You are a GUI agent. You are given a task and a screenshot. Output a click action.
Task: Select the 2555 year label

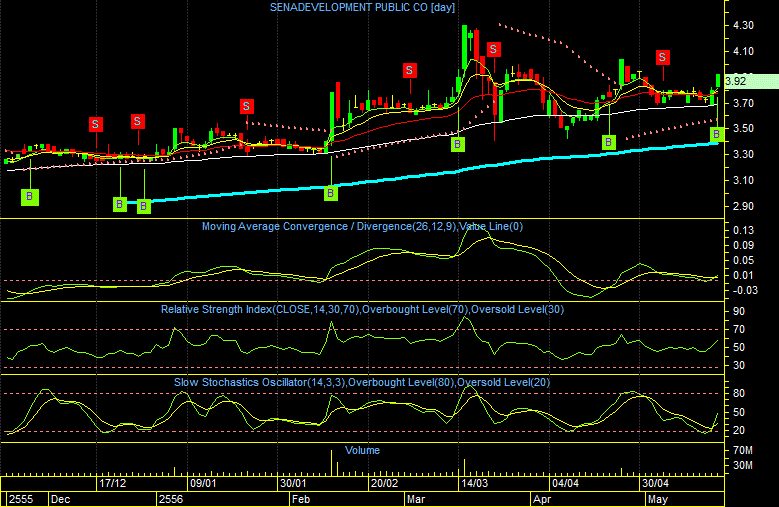(x=21, y=499)
